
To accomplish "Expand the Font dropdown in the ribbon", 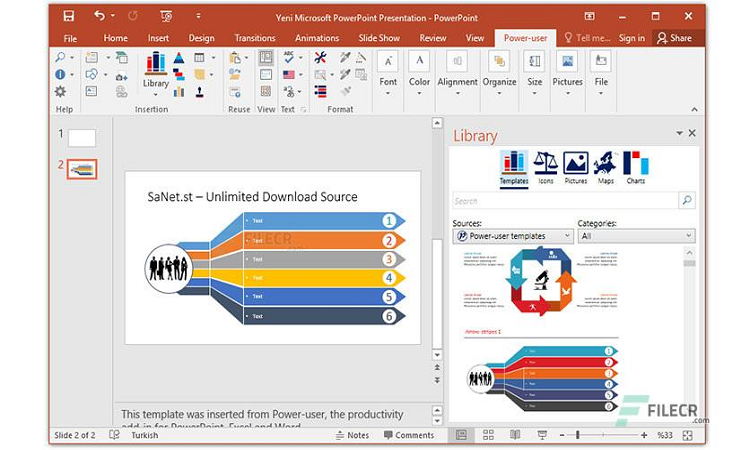I will click(388, 70).
